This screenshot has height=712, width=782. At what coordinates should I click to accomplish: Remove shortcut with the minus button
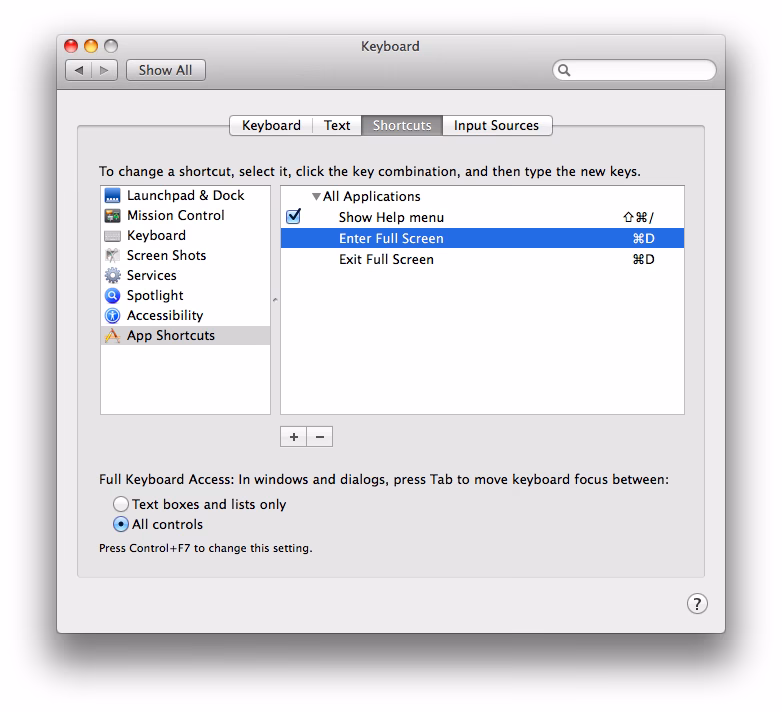[320, 437]
